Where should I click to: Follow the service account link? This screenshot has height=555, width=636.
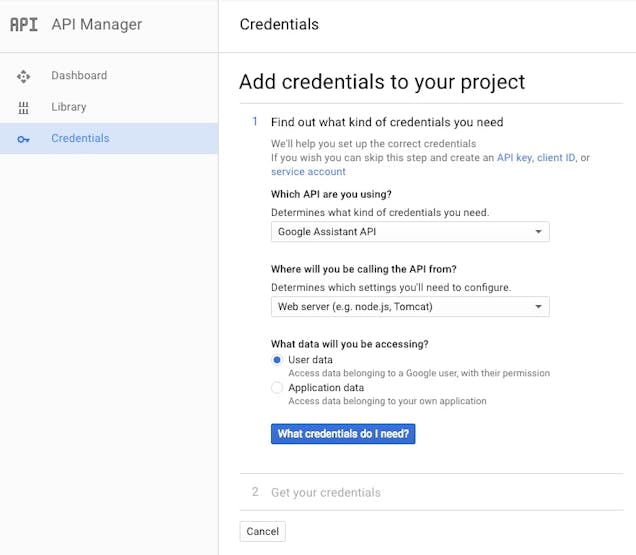tap(308, 172)
